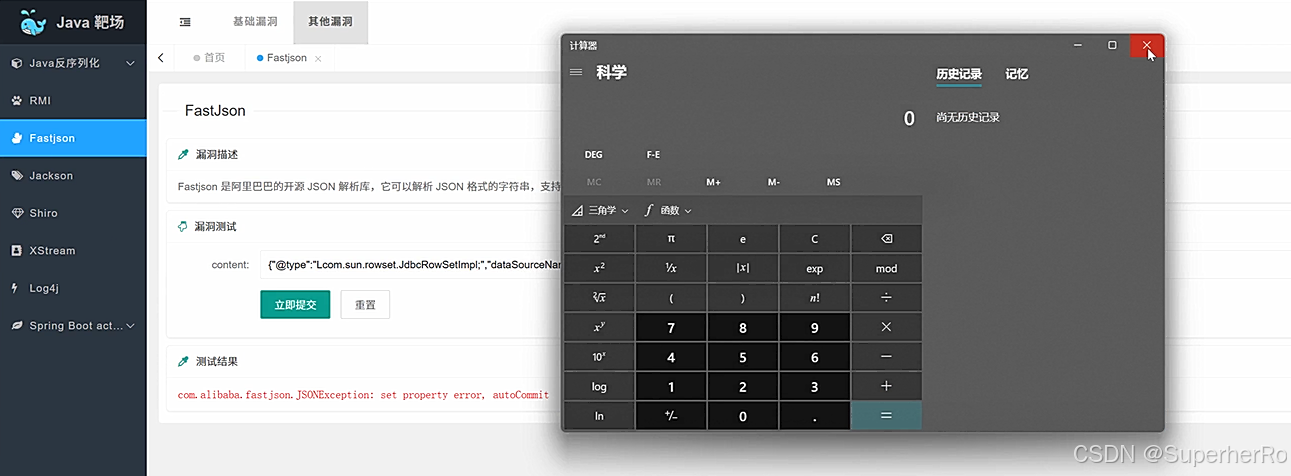Click the calculator C clear button
Viewport: 1291px width, 476px height.
[815, 239]
